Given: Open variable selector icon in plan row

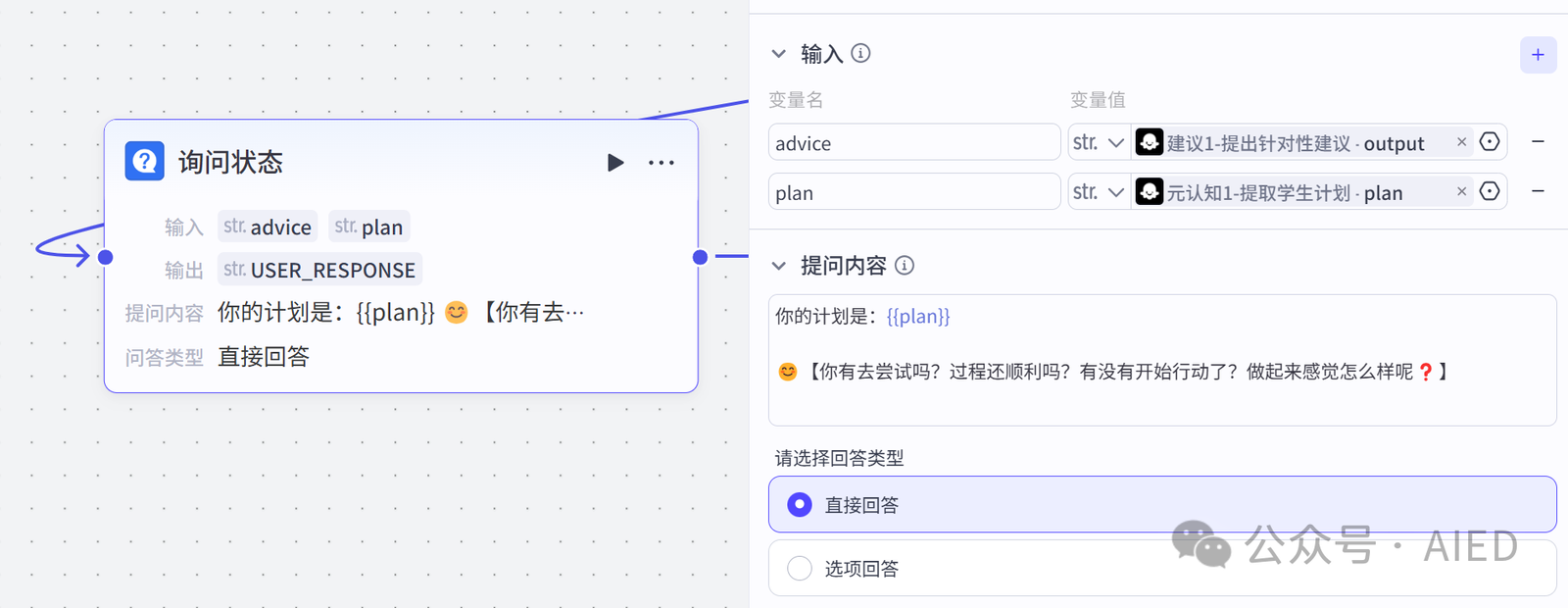Looking at the screenshot, I should point(1490,191).
